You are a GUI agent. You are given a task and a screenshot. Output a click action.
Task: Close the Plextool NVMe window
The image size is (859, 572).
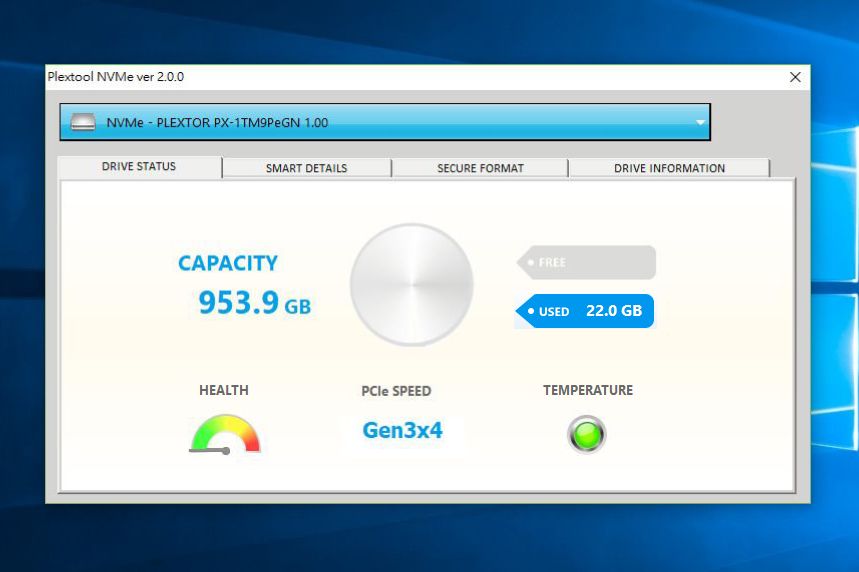pos(795,77)
